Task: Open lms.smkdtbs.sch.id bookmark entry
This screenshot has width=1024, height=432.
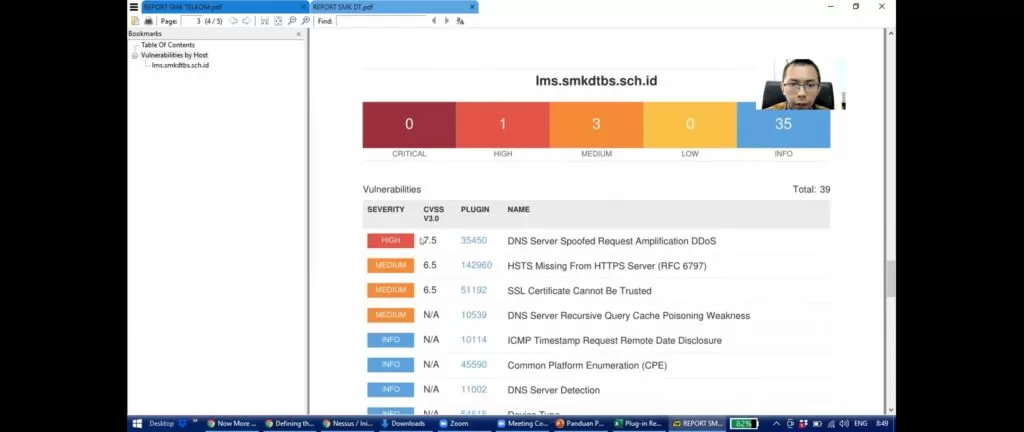Action: tap(180, 65)
